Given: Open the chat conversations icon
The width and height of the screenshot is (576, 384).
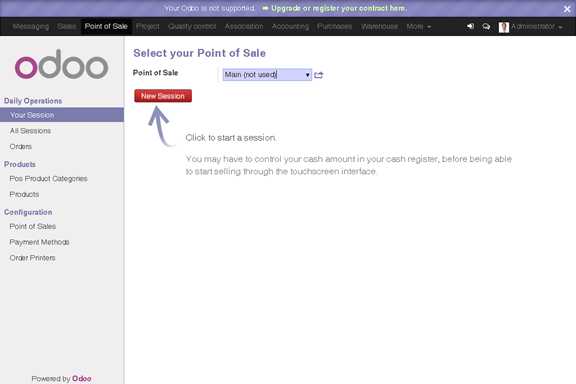Looking at the screenshot, I should pos(486,26).
